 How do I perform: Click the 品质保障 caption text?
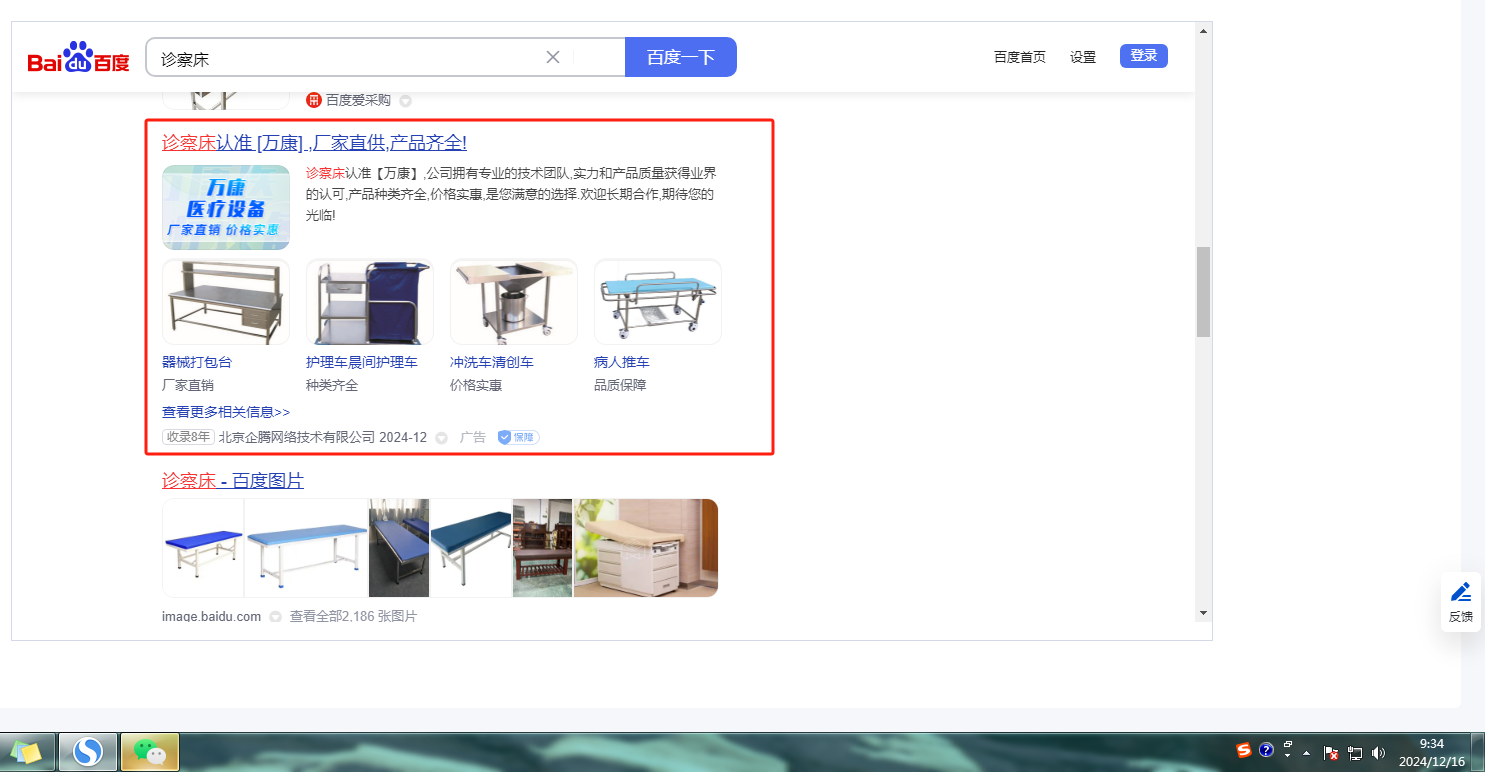click(620, 385)
